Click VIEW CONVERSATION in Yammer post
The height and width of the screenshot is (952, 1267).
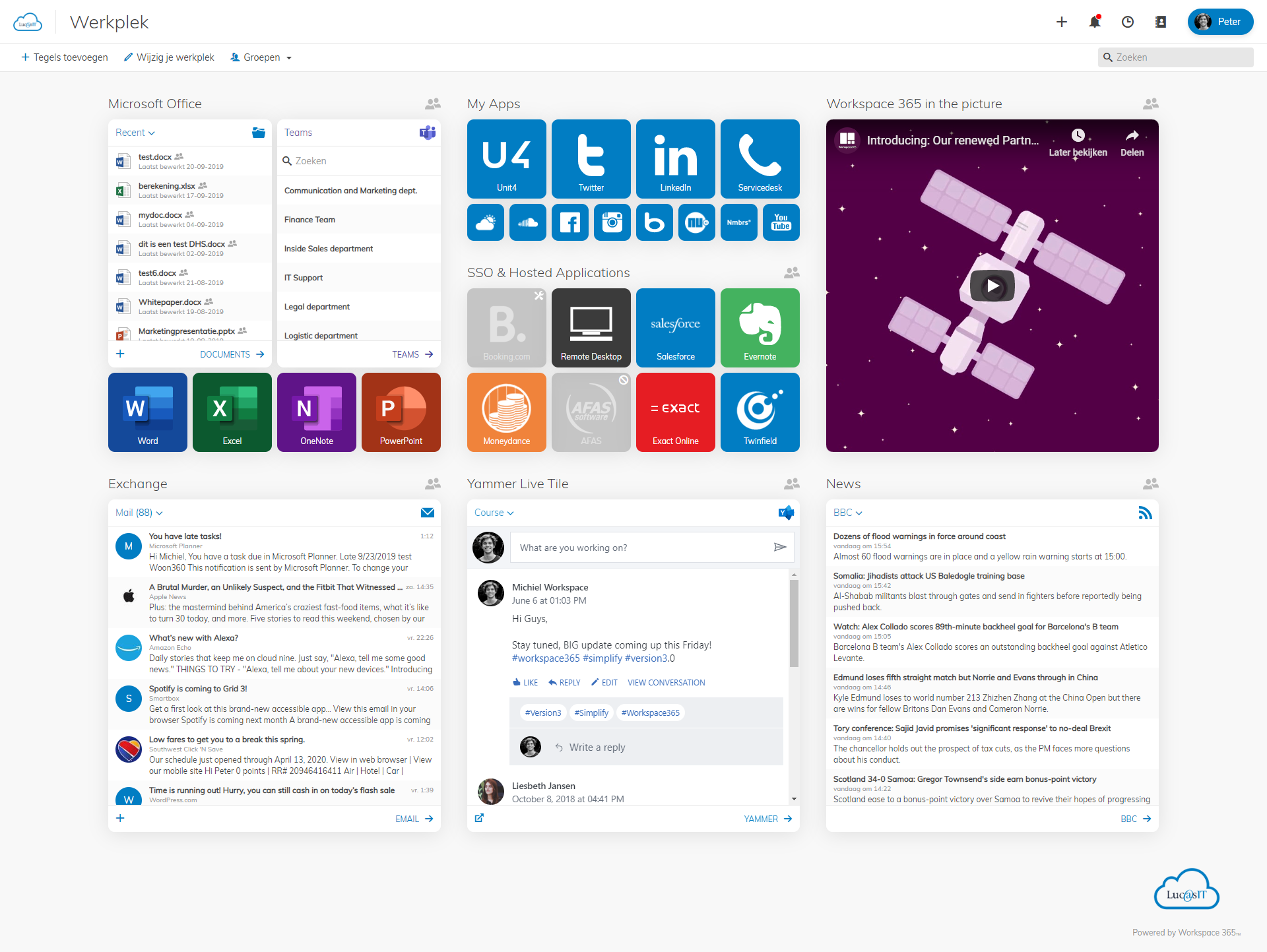coord(666,683)
